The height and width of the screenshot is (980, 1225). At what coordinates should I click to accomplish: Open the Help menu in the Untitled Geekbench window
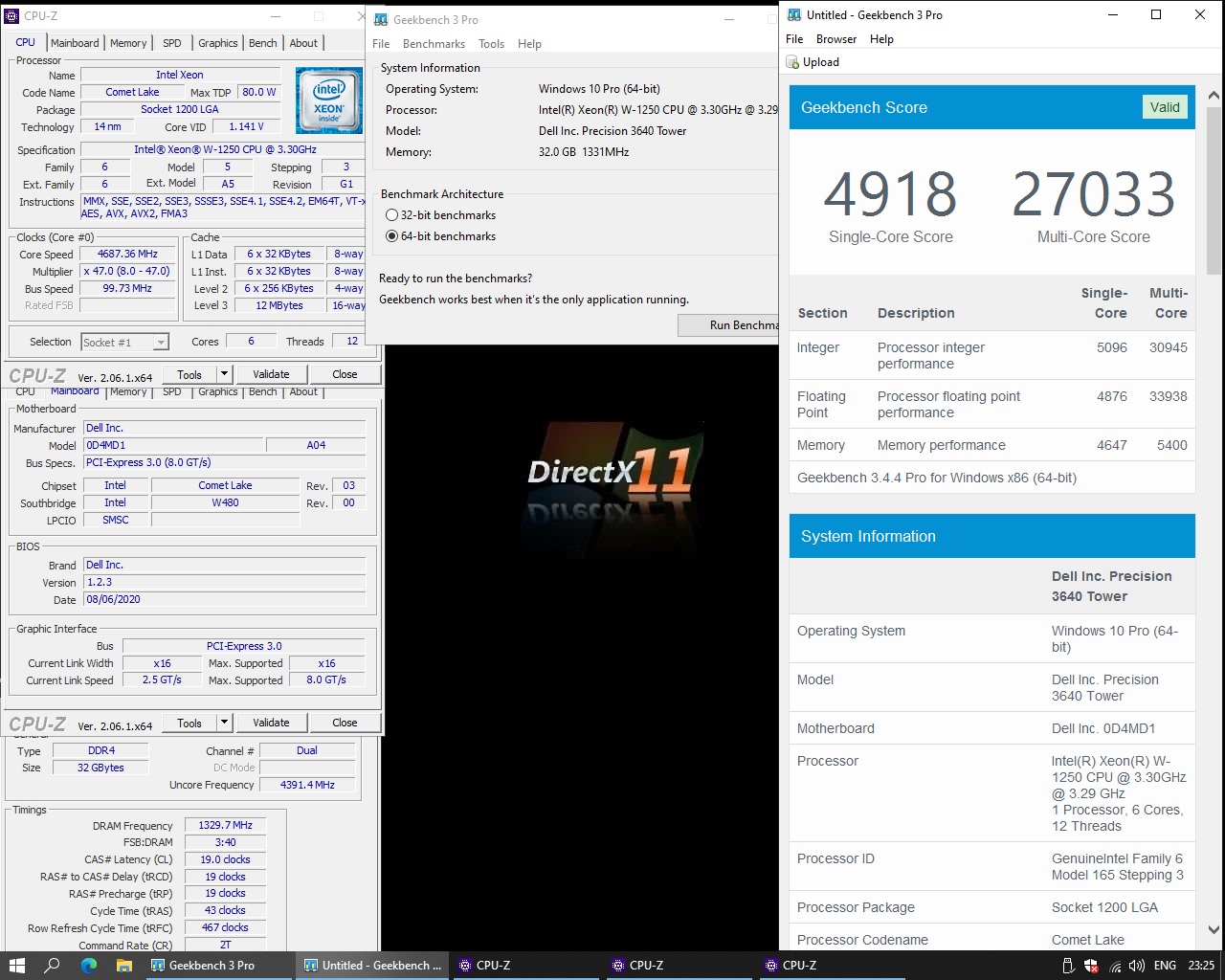(x=881, y=39)
